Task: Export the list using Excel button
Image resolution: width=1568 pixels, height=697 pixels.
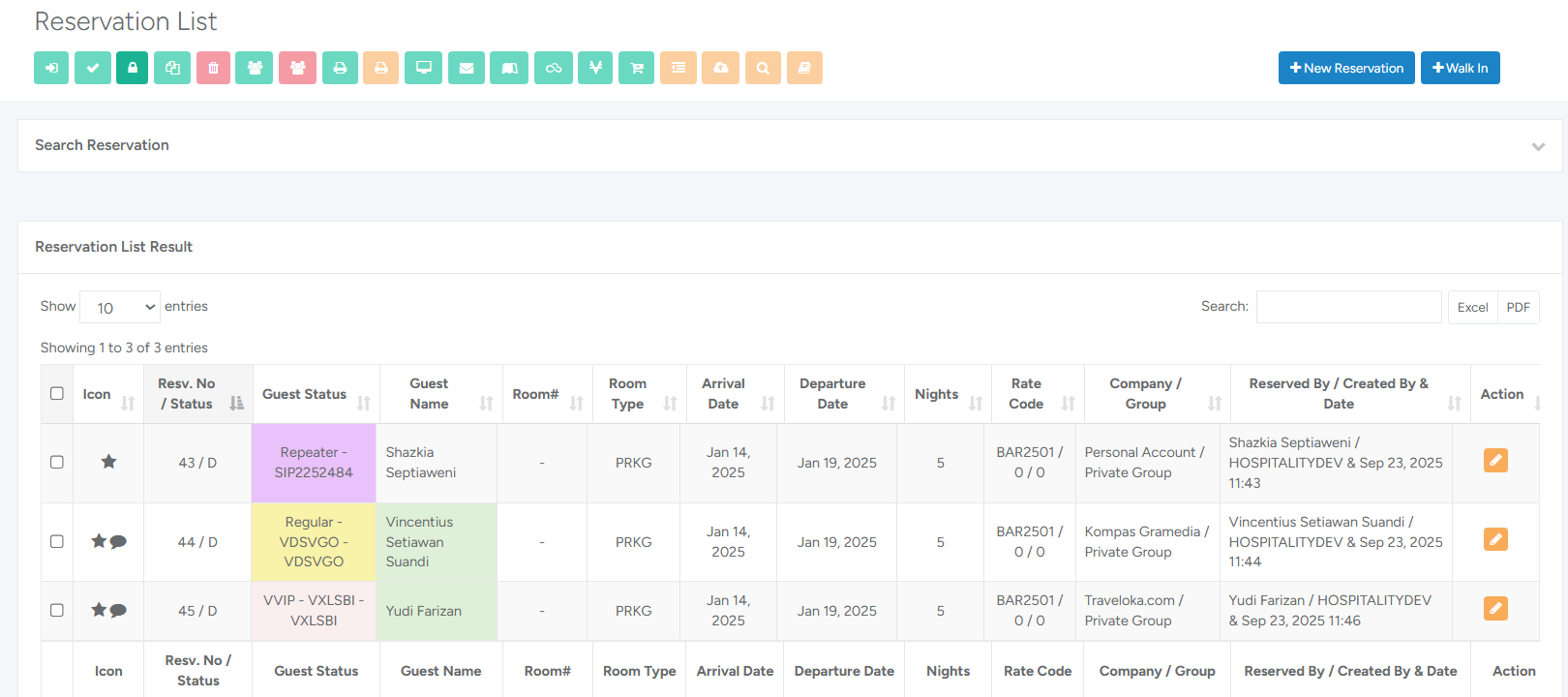Action: coord(1472,307)
